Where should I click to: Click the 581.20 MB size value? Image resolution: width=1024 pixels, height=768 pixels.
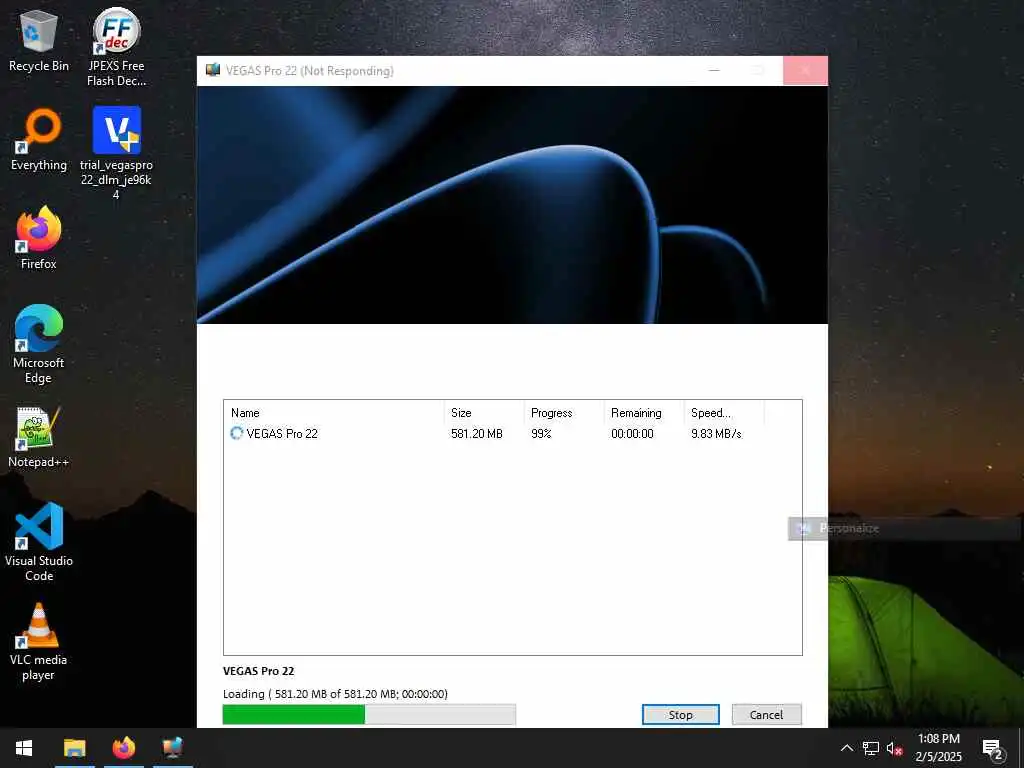coord(477,434)
